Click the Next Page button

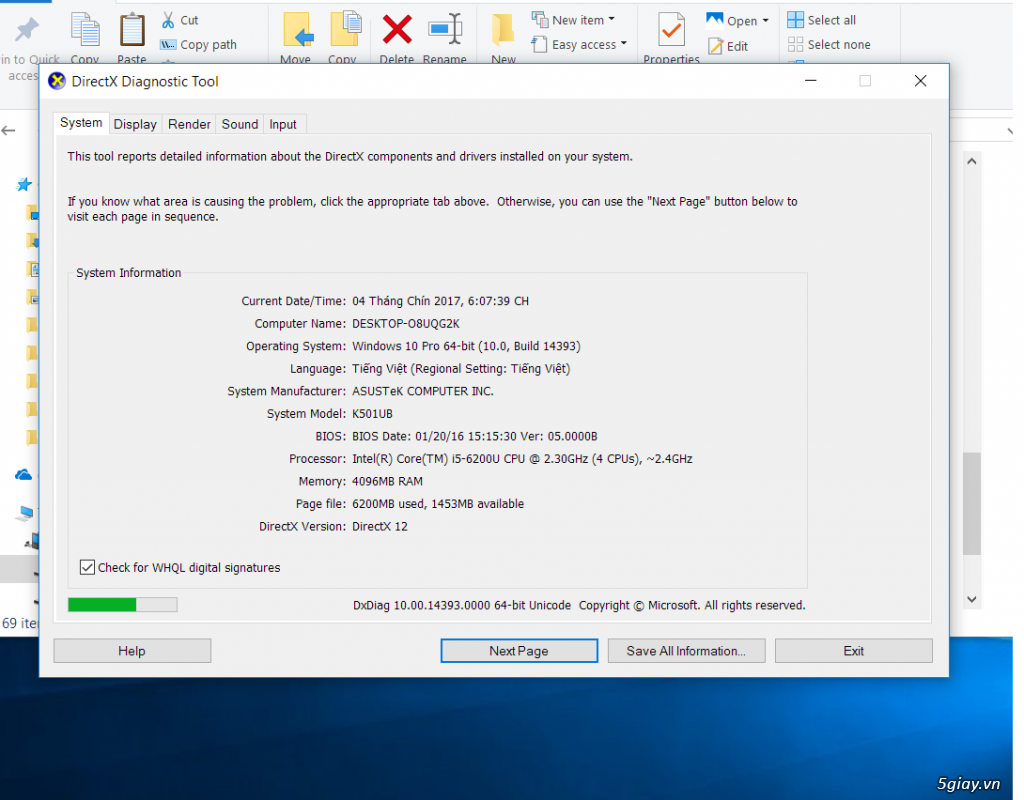(x=518, y=651)
